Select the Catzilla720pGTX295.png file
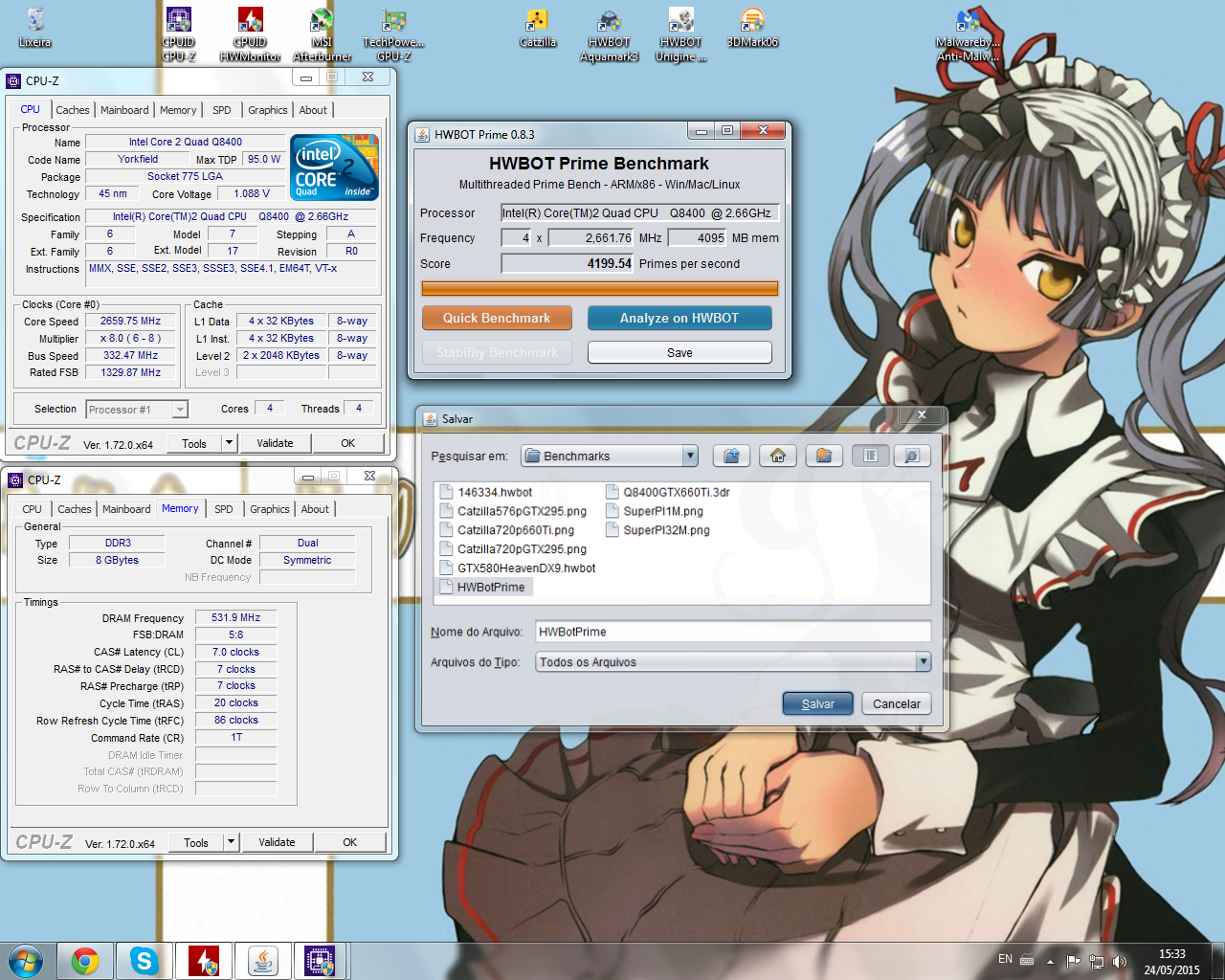The height and width of the screenshot is (980, 1225). (513, 549)
